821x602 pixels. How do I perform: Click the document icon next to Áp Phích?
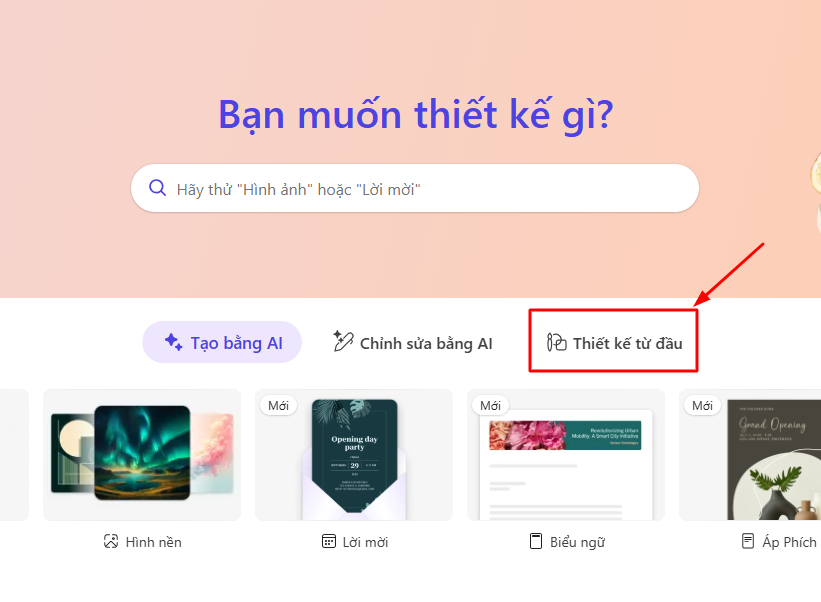tap(748, 541)
